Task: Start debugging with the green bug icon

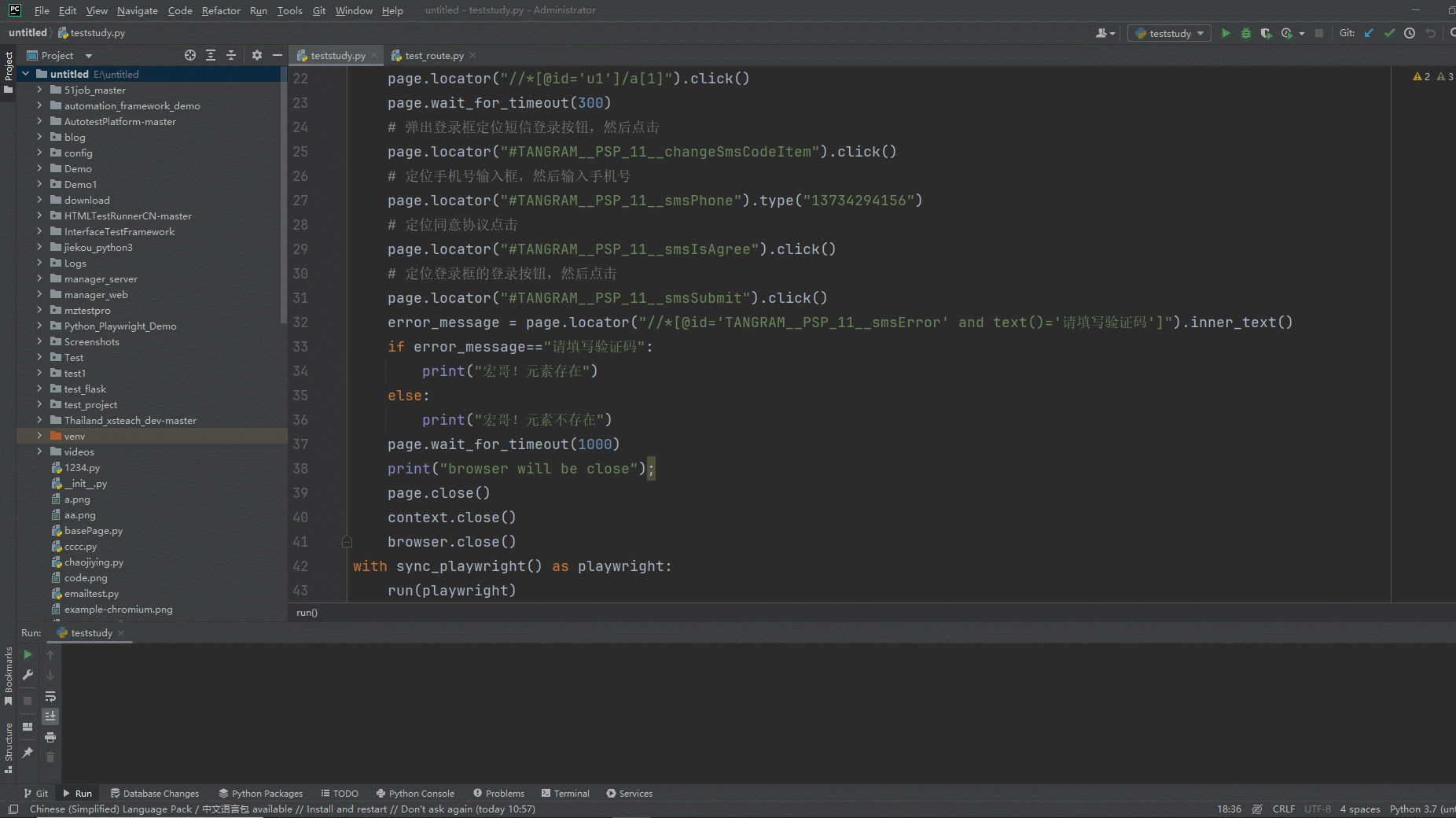Action: (x=1246, y=33)
